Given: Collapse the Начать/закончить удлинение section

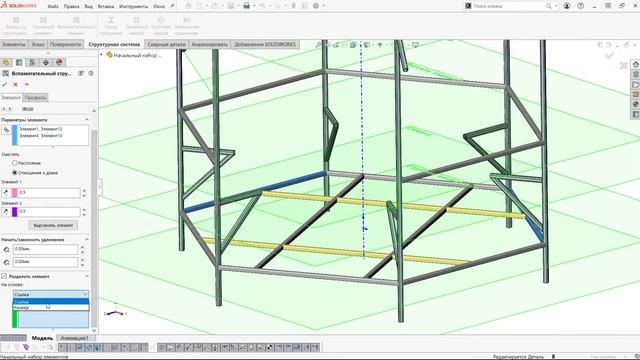Looking at the screenshot, I should [87, 240].
